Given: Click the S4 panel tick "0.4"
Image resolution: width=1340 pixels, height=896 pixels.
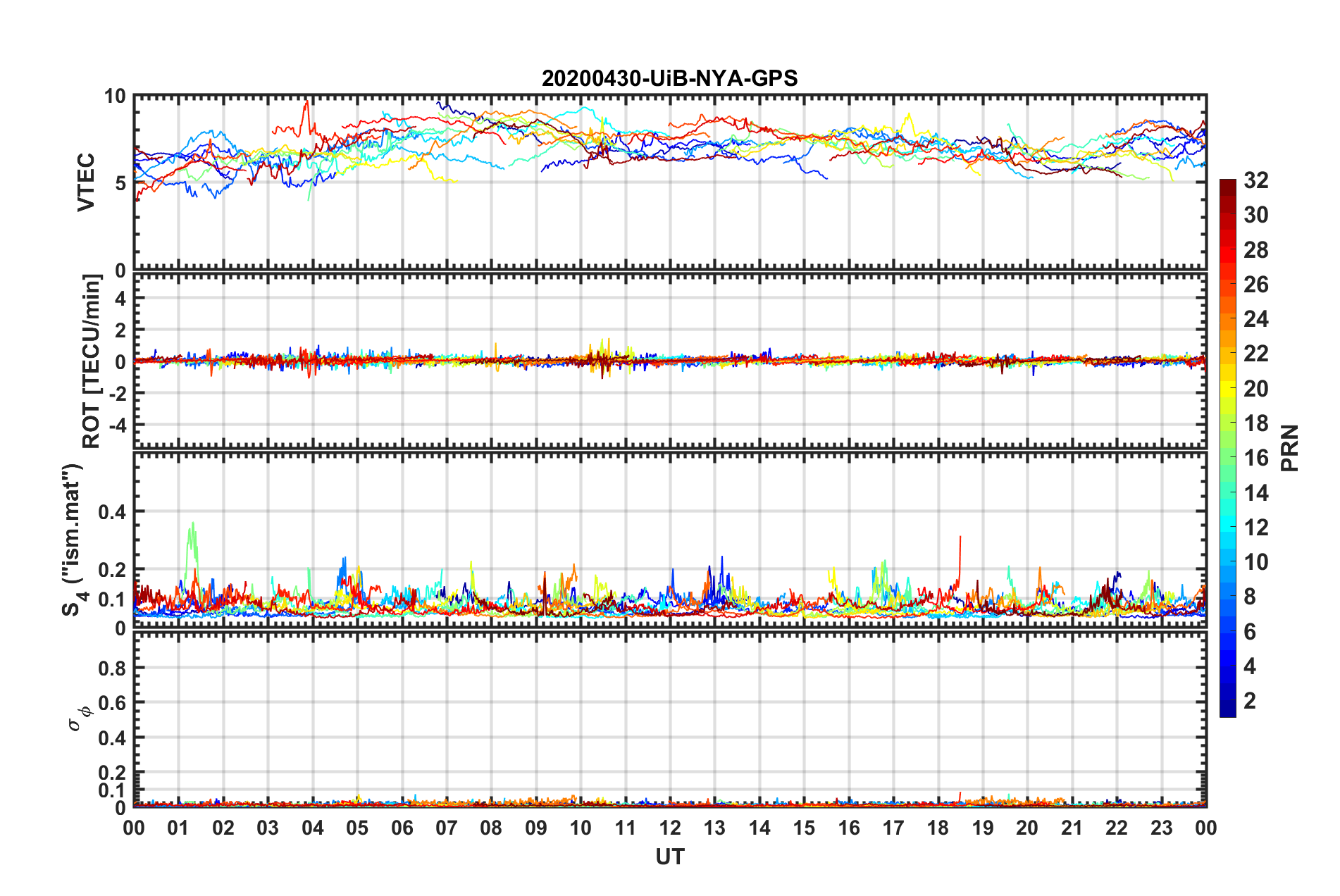Looking at the screenshot, I should 112,512.
